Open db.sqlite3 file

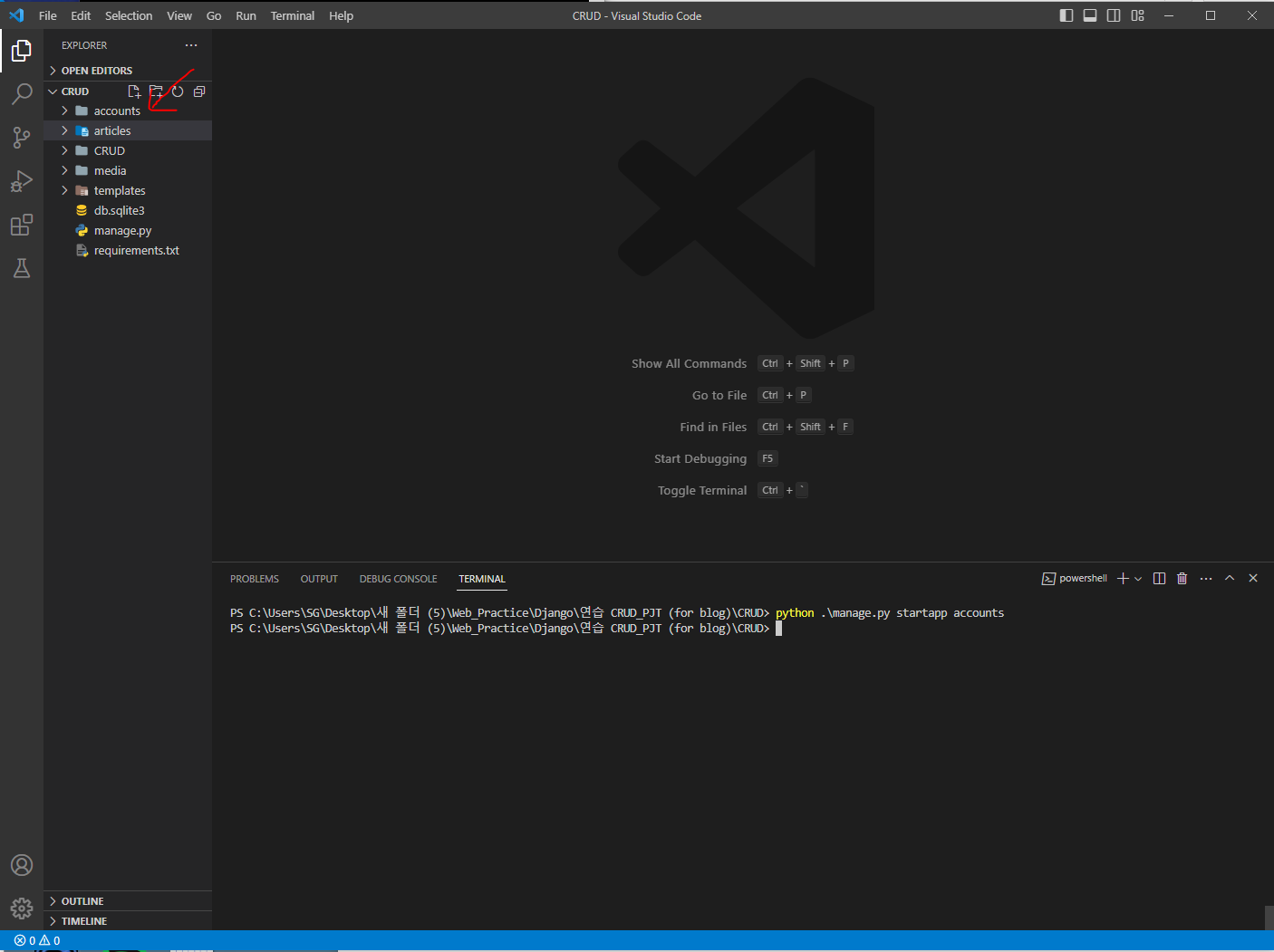128,210
